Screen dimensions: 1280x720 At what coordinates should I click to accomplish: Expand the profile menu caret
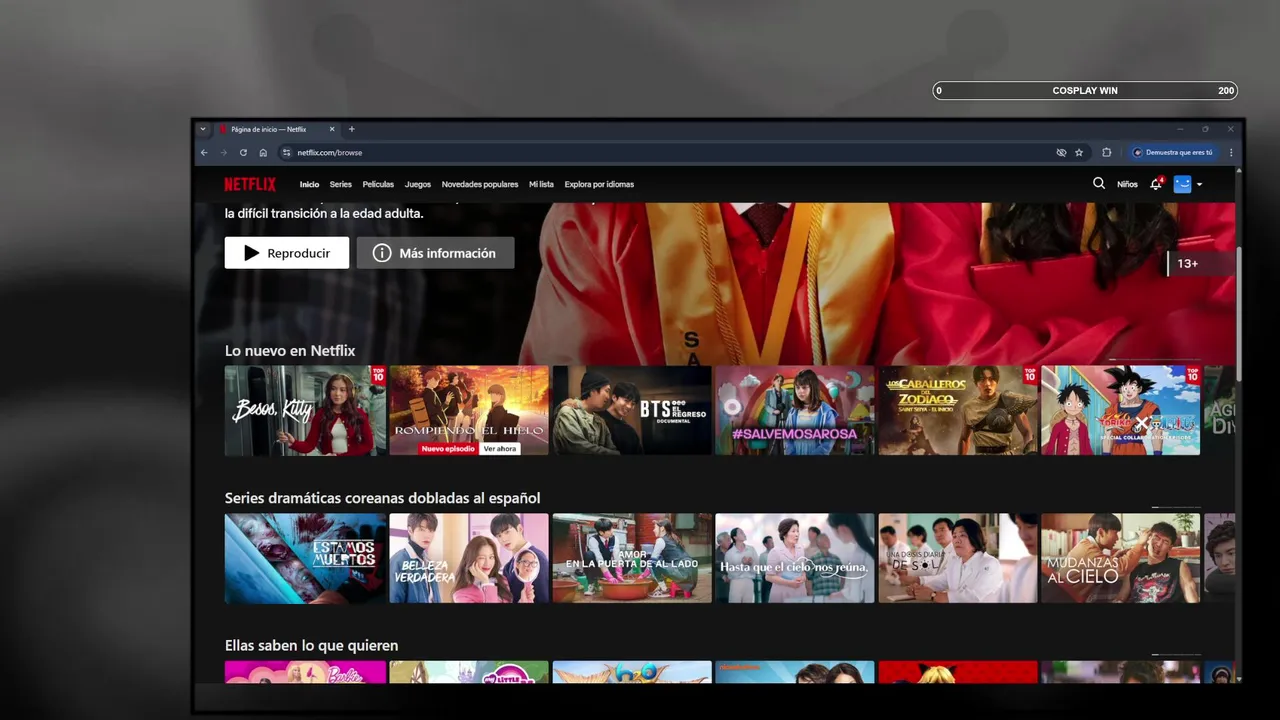point(1199,184)
